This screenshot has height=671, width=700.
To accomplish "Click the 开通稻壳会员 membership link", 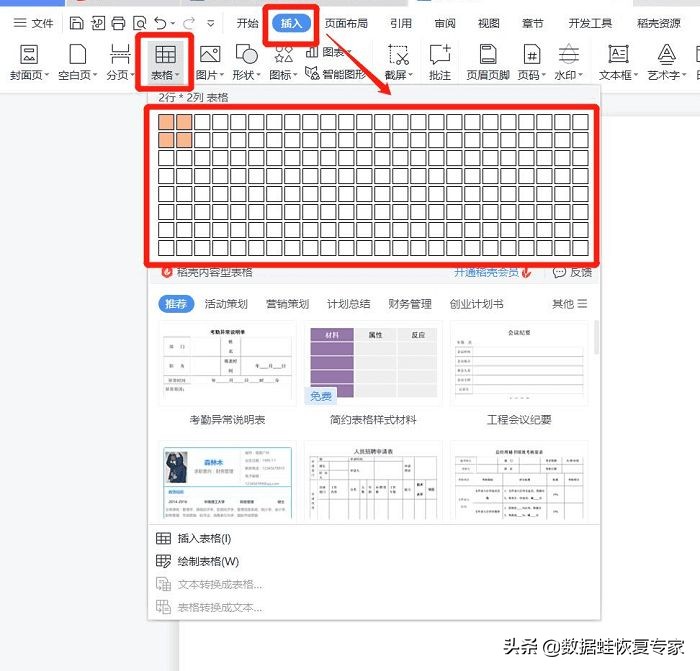I will point(490,272).
